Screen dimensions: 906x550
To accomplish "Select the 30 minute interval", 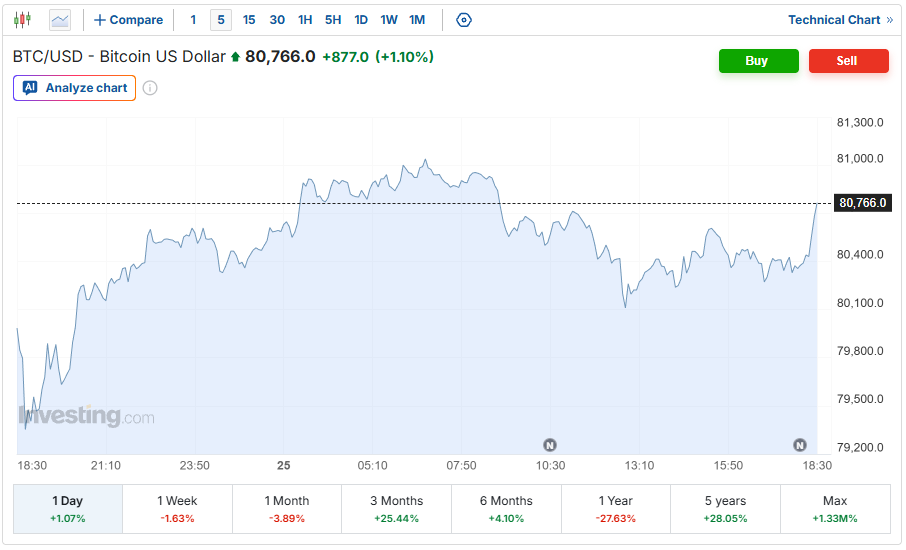I will [277, 20].
